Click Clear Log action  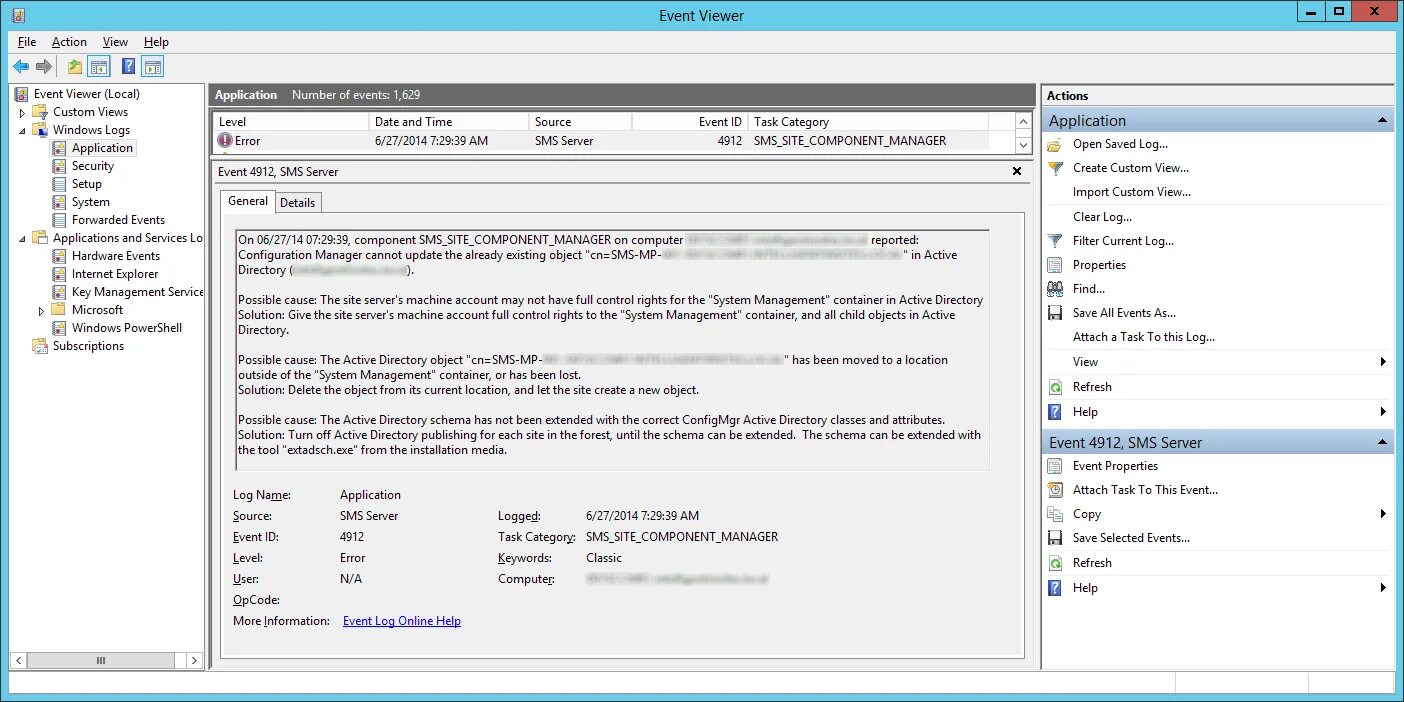[1102, 217]
